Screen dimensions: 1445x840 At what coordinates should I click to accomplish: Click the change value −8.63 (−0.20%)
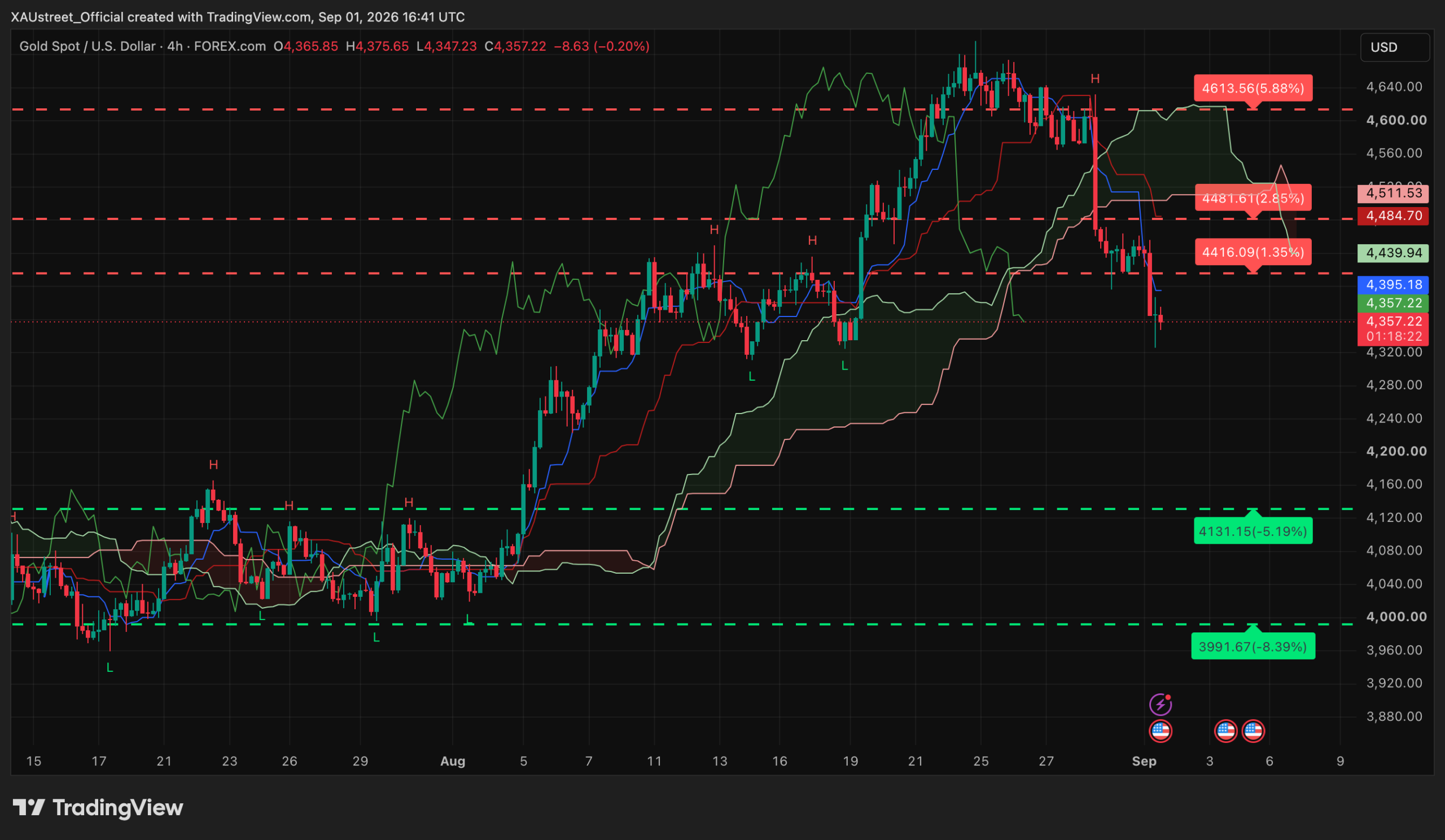(602, 46)
